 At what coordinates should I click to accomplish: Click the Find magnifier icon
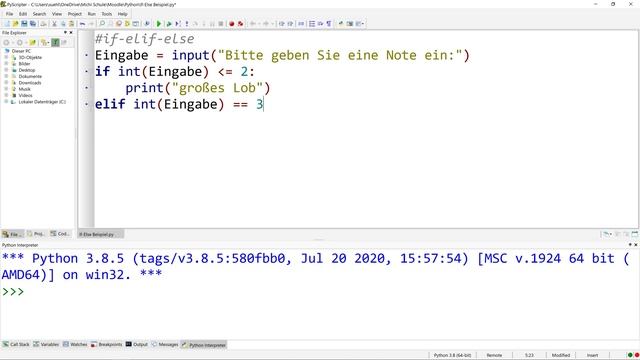[102, 24]
